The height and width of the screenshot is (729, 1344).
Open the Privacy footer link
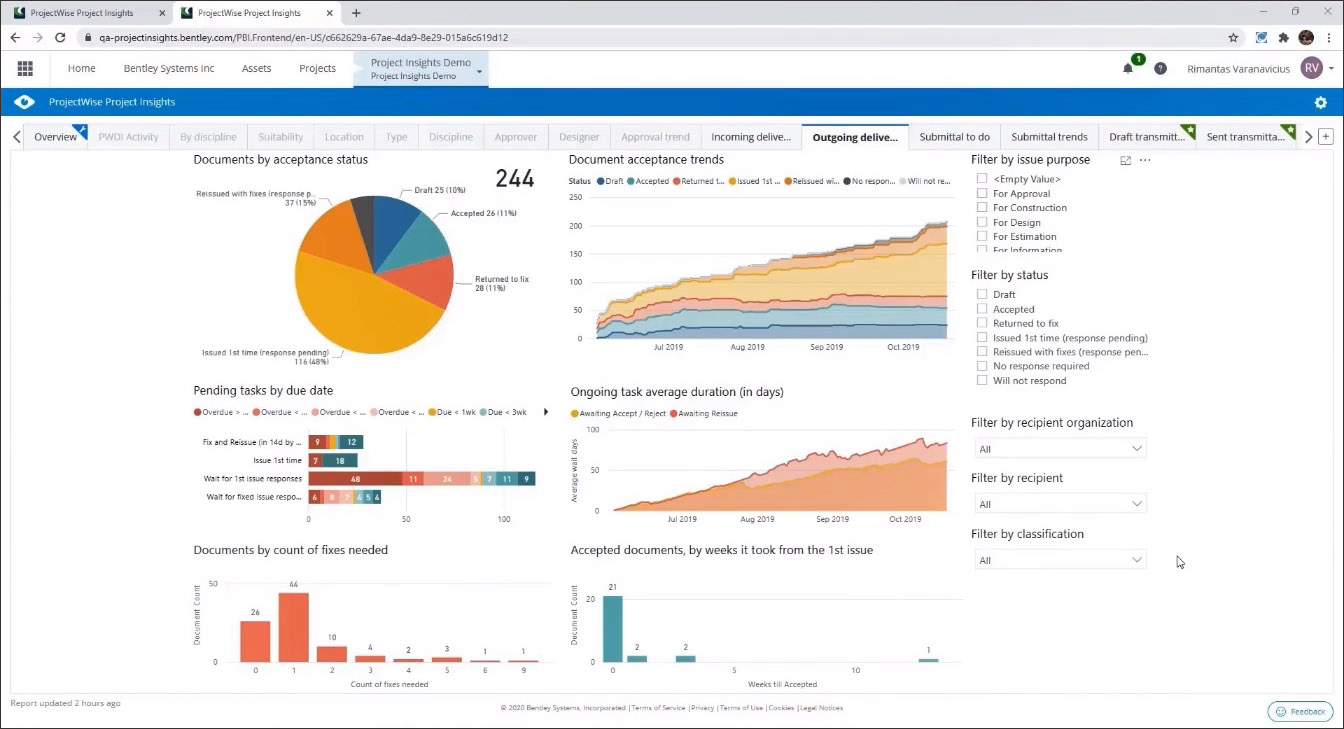click(x=702, y=708)
